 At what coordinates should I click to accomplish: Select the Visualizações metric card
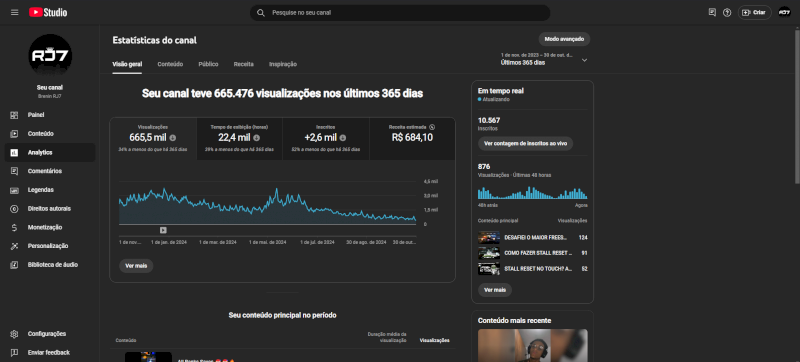click(x=153, y=139)
